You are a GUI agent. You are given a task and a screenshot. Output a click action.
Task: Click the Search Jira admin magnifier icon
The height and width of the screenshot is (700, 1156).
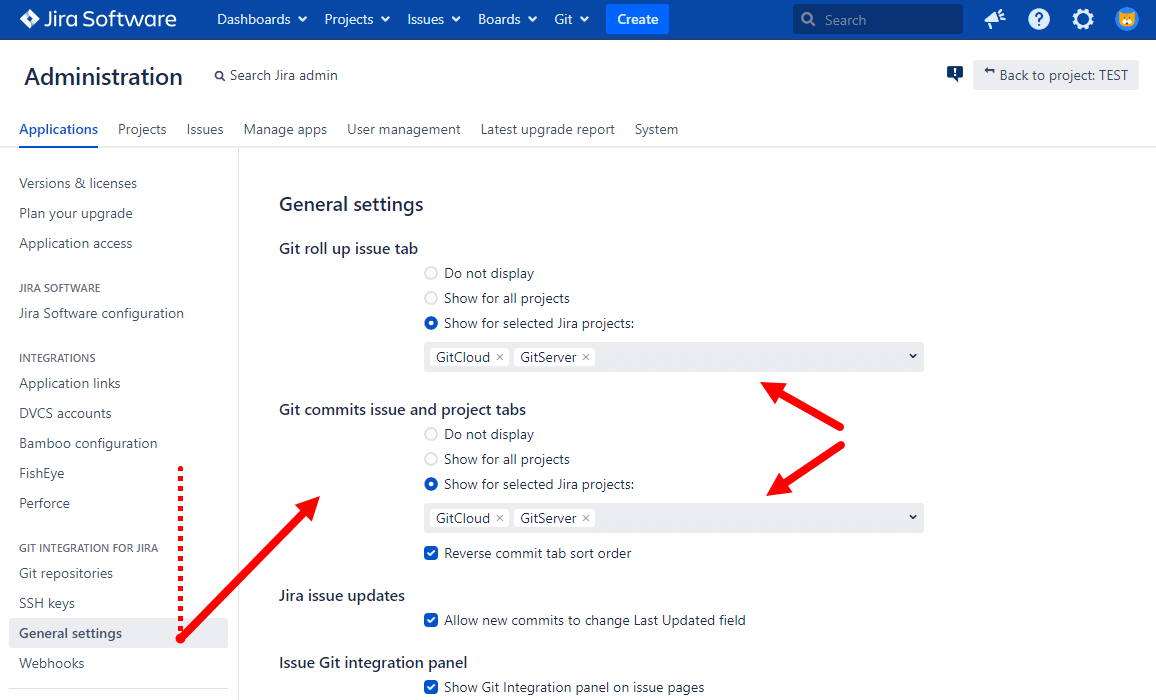[x=220, y=76]
